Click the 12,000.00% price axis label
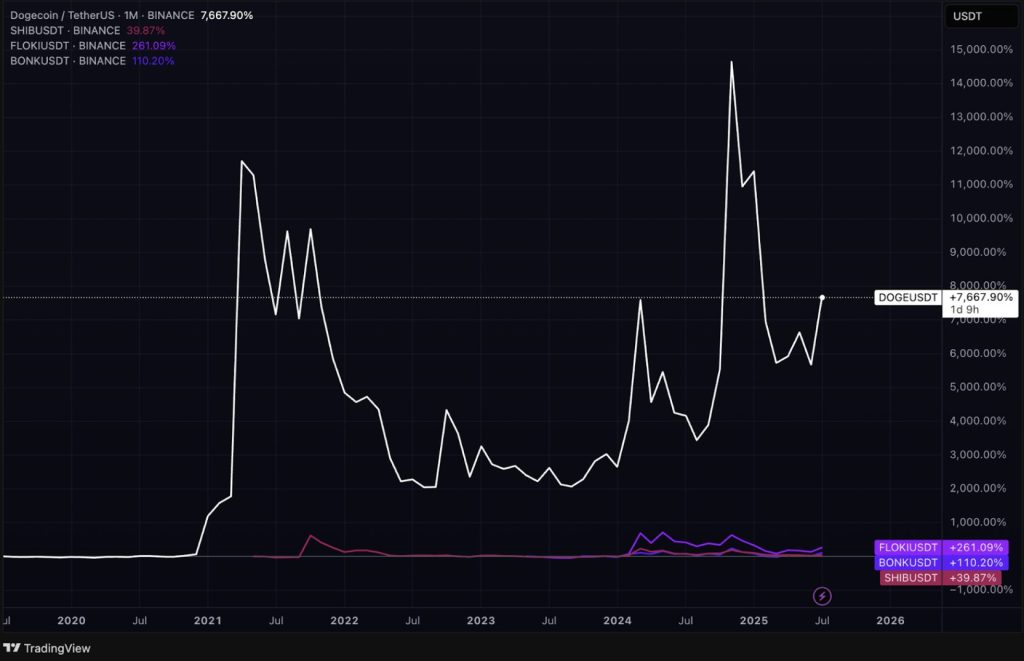The height and width of the screenshot is (661, 1024). [982, 150]
